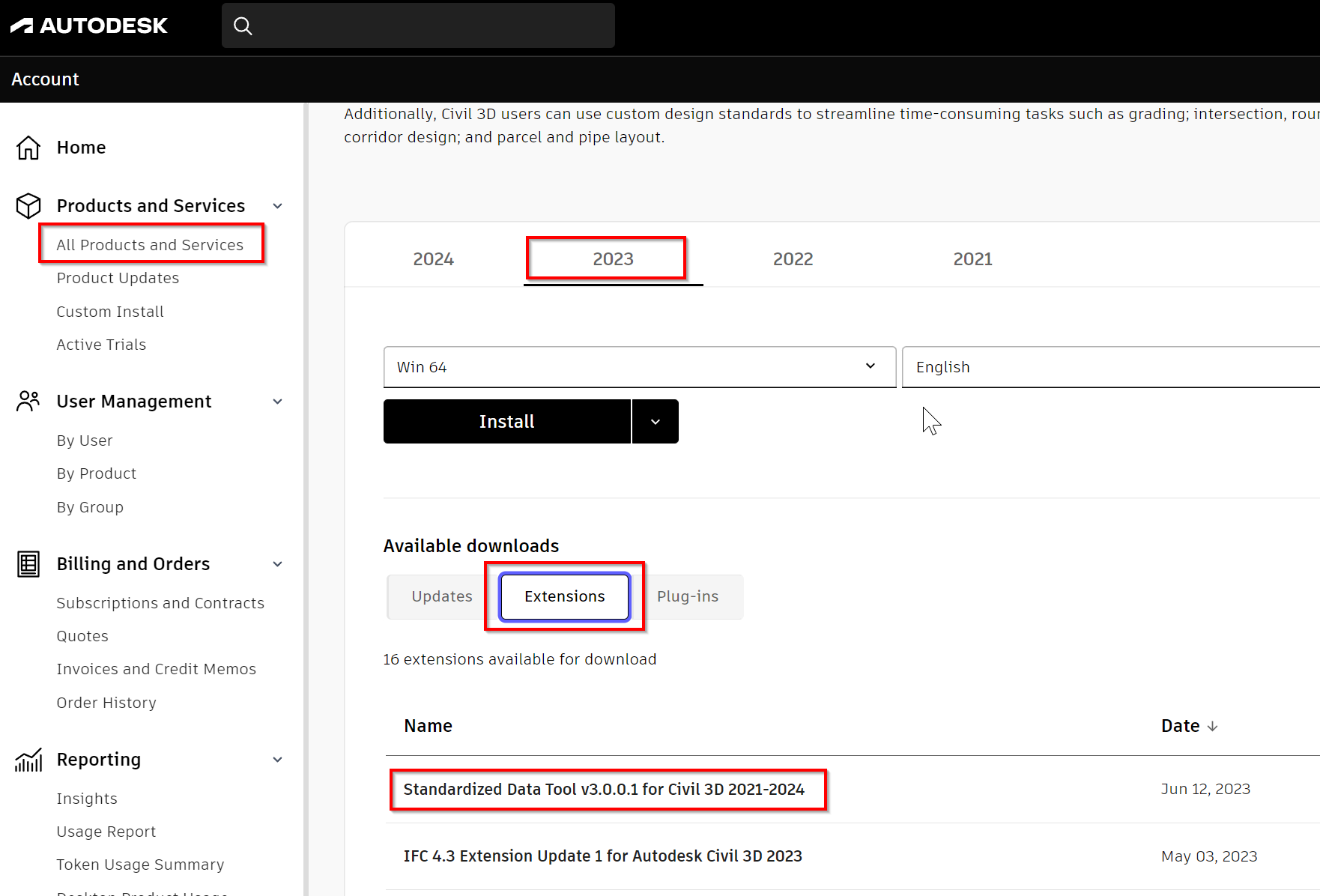Select the Home house icon
Image resolution: width=1320 pixels, height=896 pixels.
28,148
